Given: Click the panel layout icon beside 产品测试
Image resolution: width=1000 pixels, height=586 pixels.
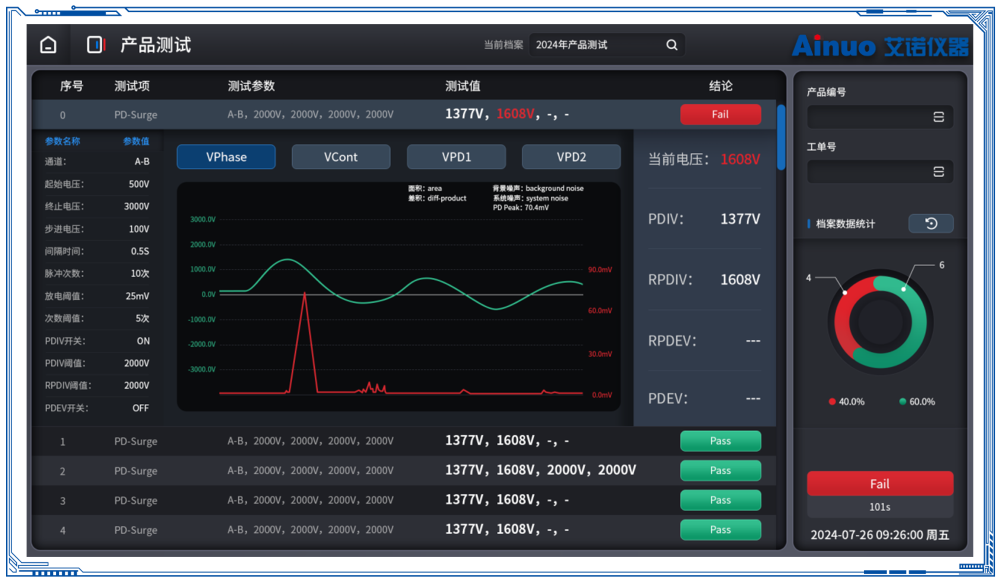Looking at the screenshot, I should (x=95, y=45).
